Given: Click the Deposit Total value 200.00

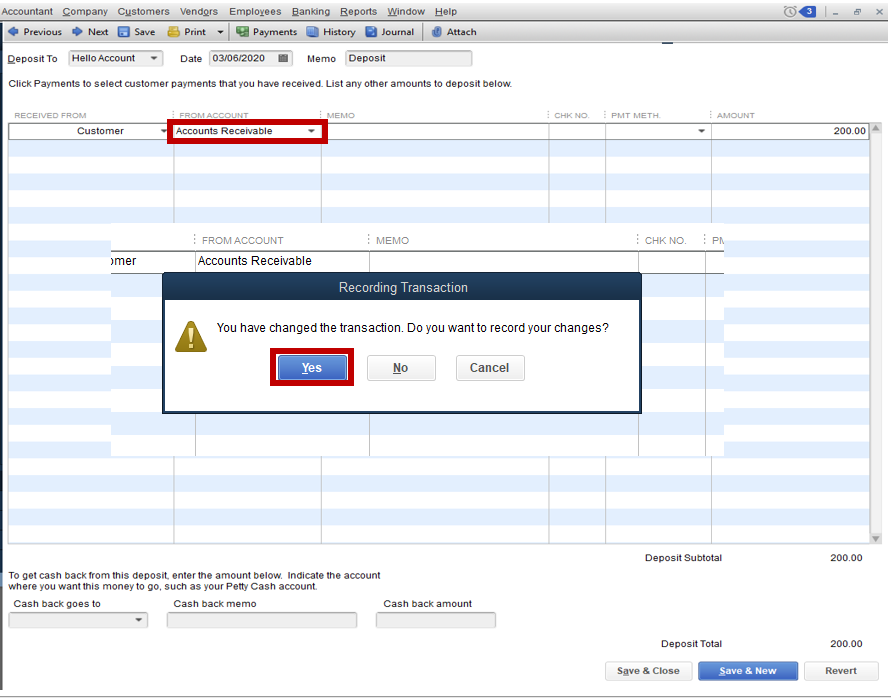Looking at the screenshot, I should coord(846,643).
